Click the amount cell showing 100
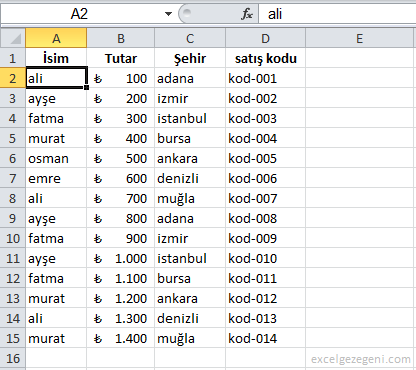 (x=121, y=78)
